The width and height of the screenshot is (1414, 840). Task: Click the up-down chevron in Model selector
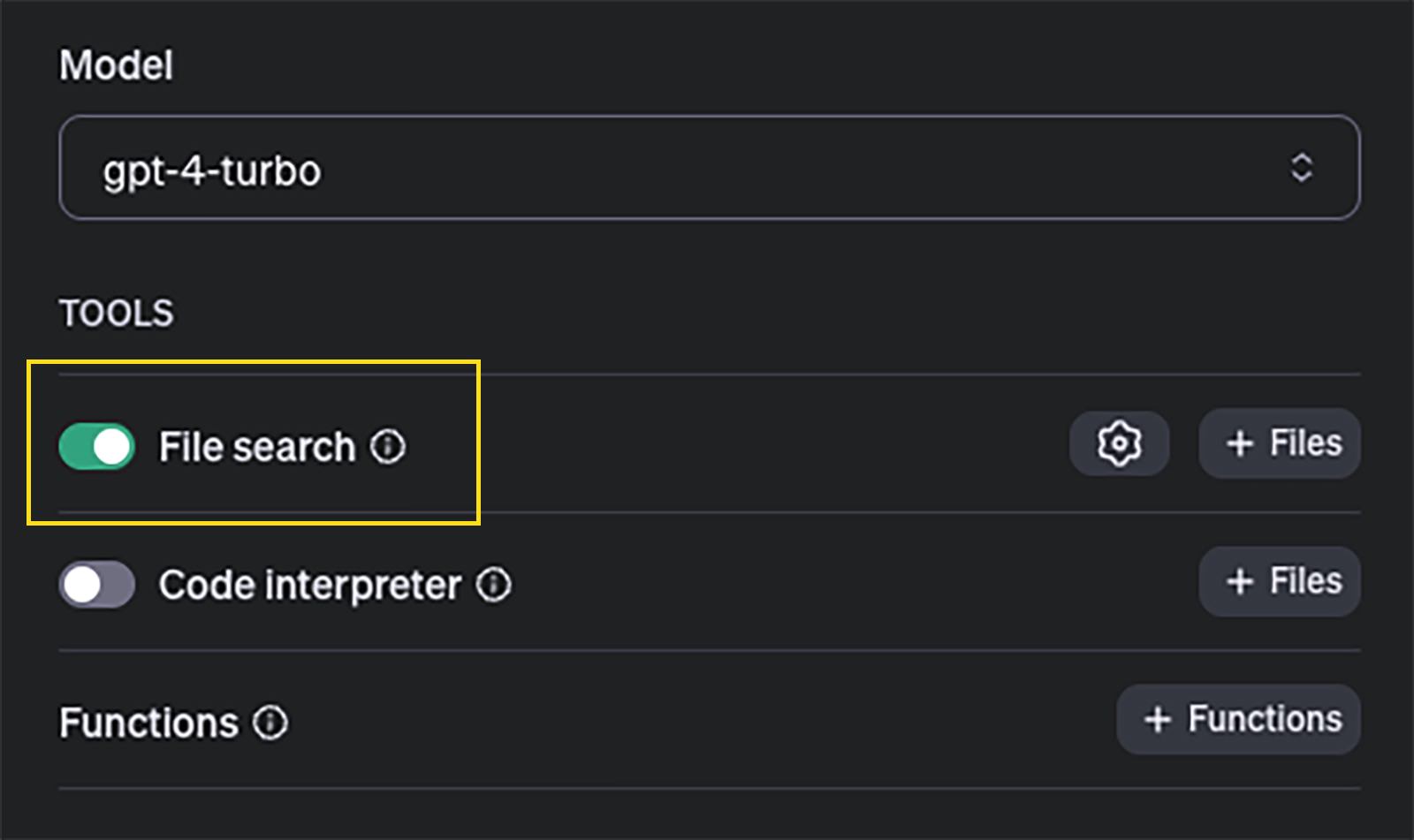coord(1301,168)
